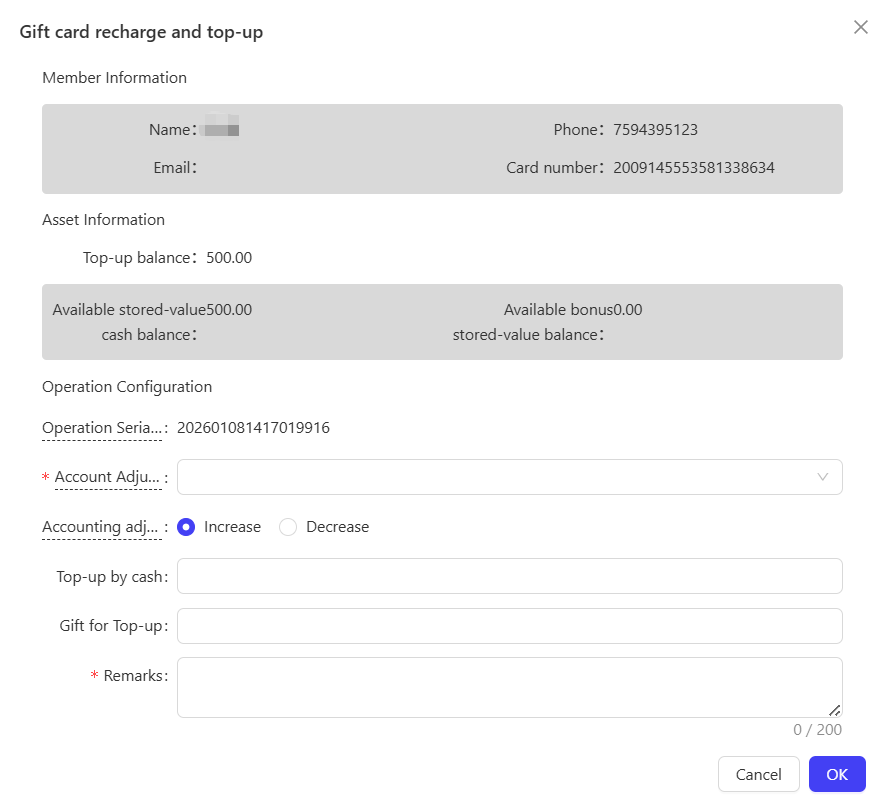
Task: Focus the Gift for Top-up field
Action: click(x=510, y=626)
